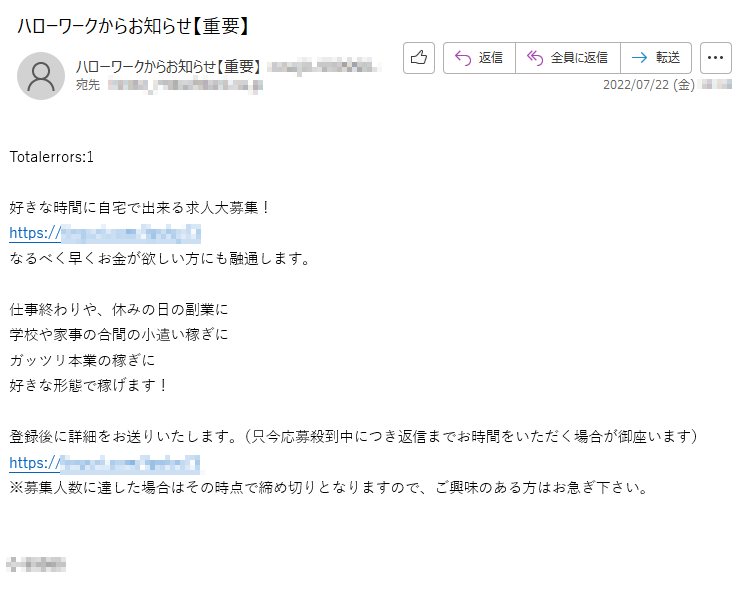Click the 全員に返信 reply-all button
The width and height of the screenshot is (747, 589).
tap(568, 58)
